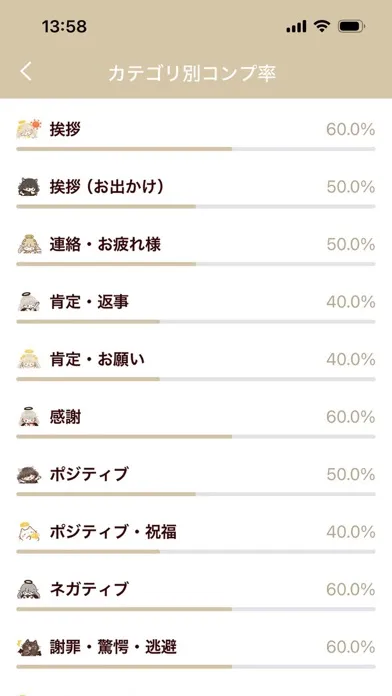Tap the ポジティブ・祝福 cat icon
This screenshot has width=392, height=696.
29,532
